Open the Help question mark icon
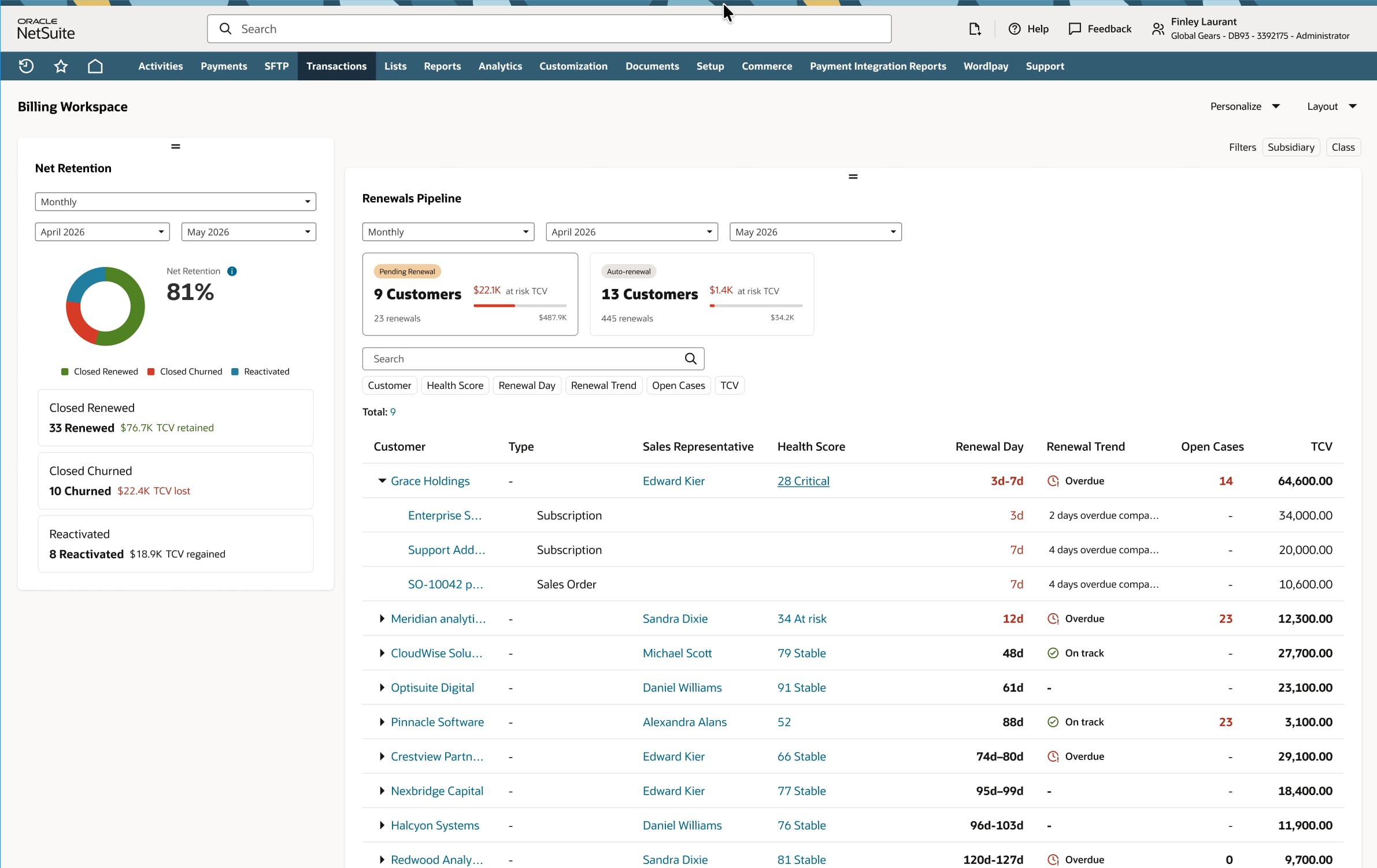The image size is (1377, 868). 1015,29
